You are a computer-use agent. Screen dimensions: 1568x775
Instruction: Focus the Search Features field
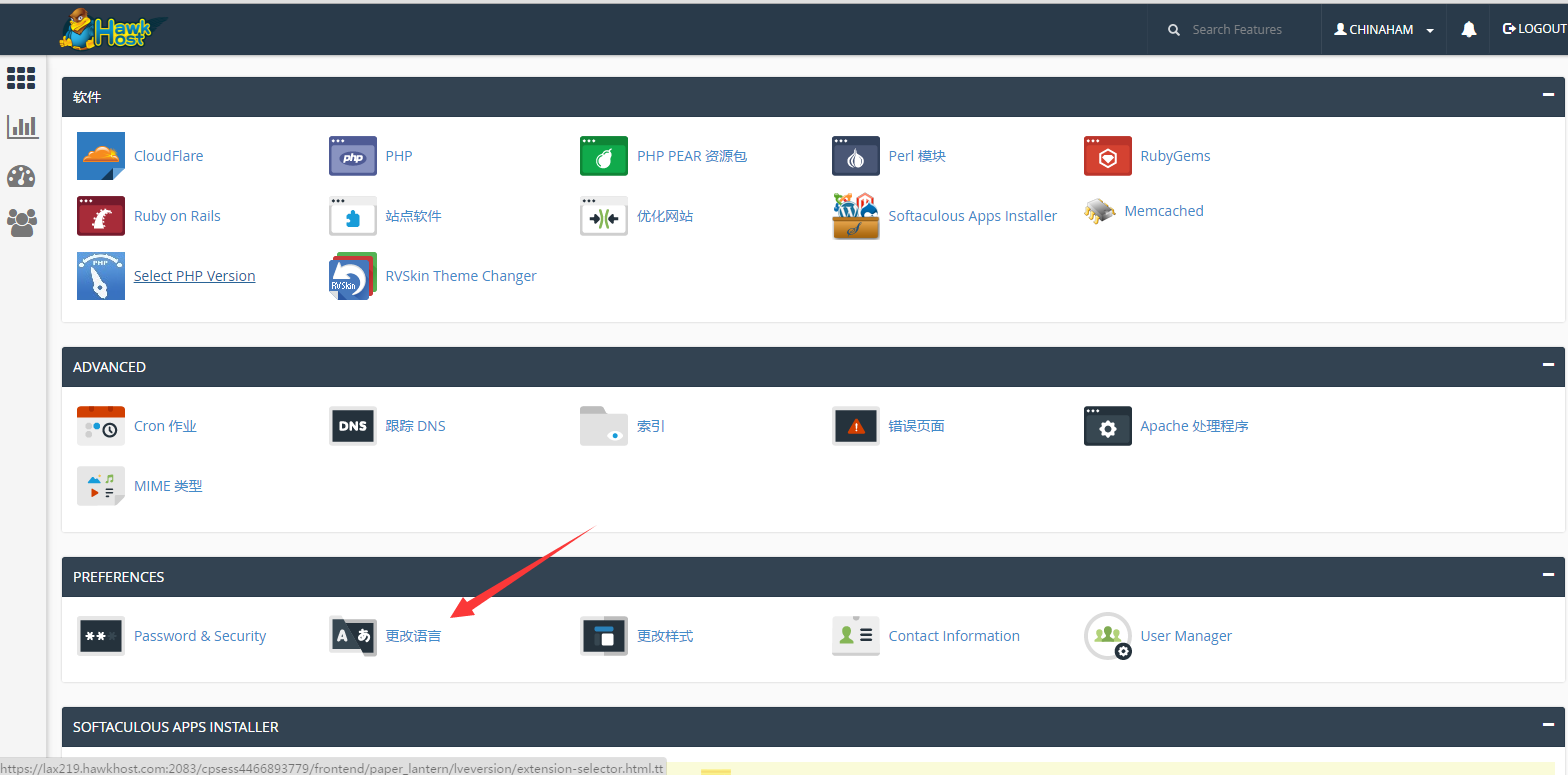click(1235, 30)
